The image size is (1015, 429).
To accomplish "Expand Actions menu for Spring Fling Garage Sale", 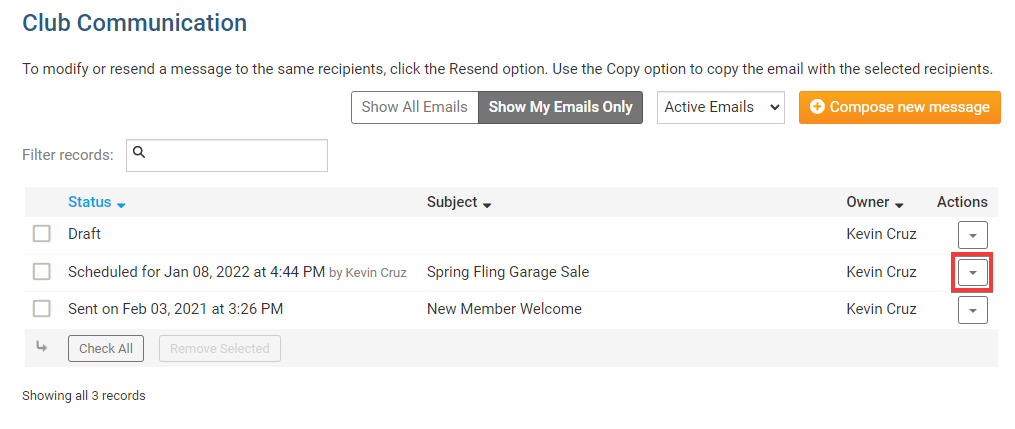I will tap(973, 273).
